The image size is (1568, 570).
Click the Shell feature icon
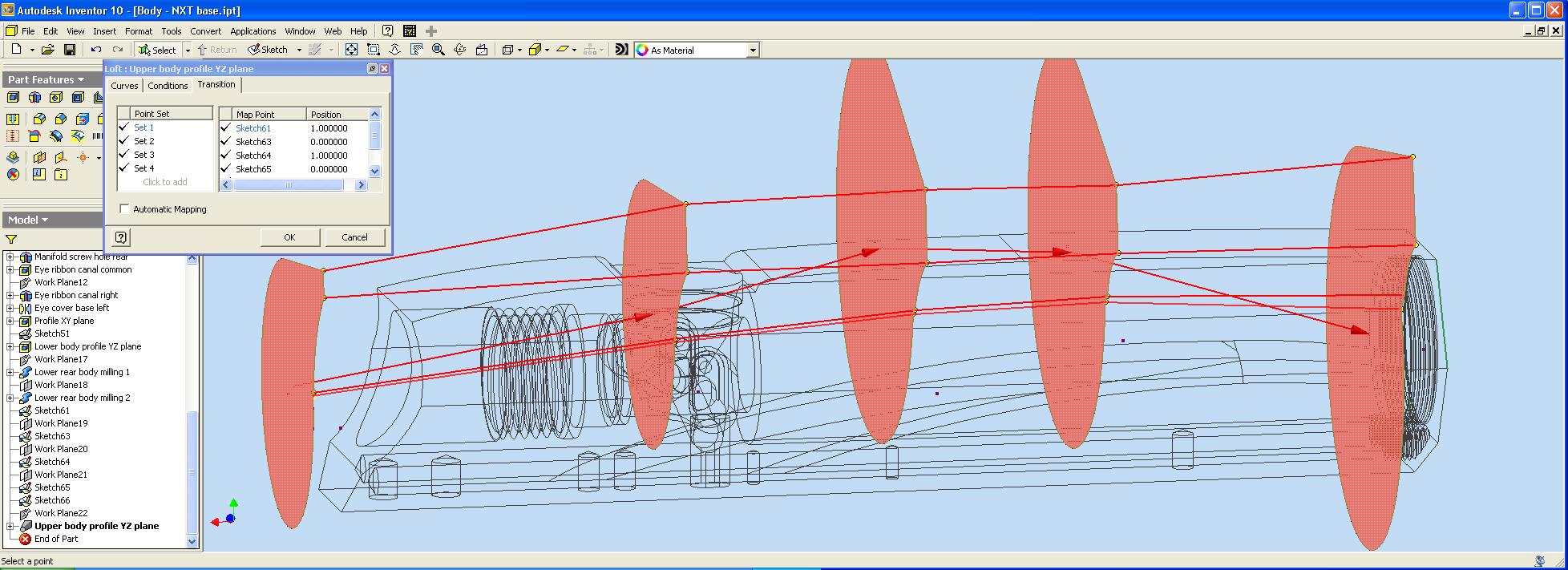(x=78, y=97)
